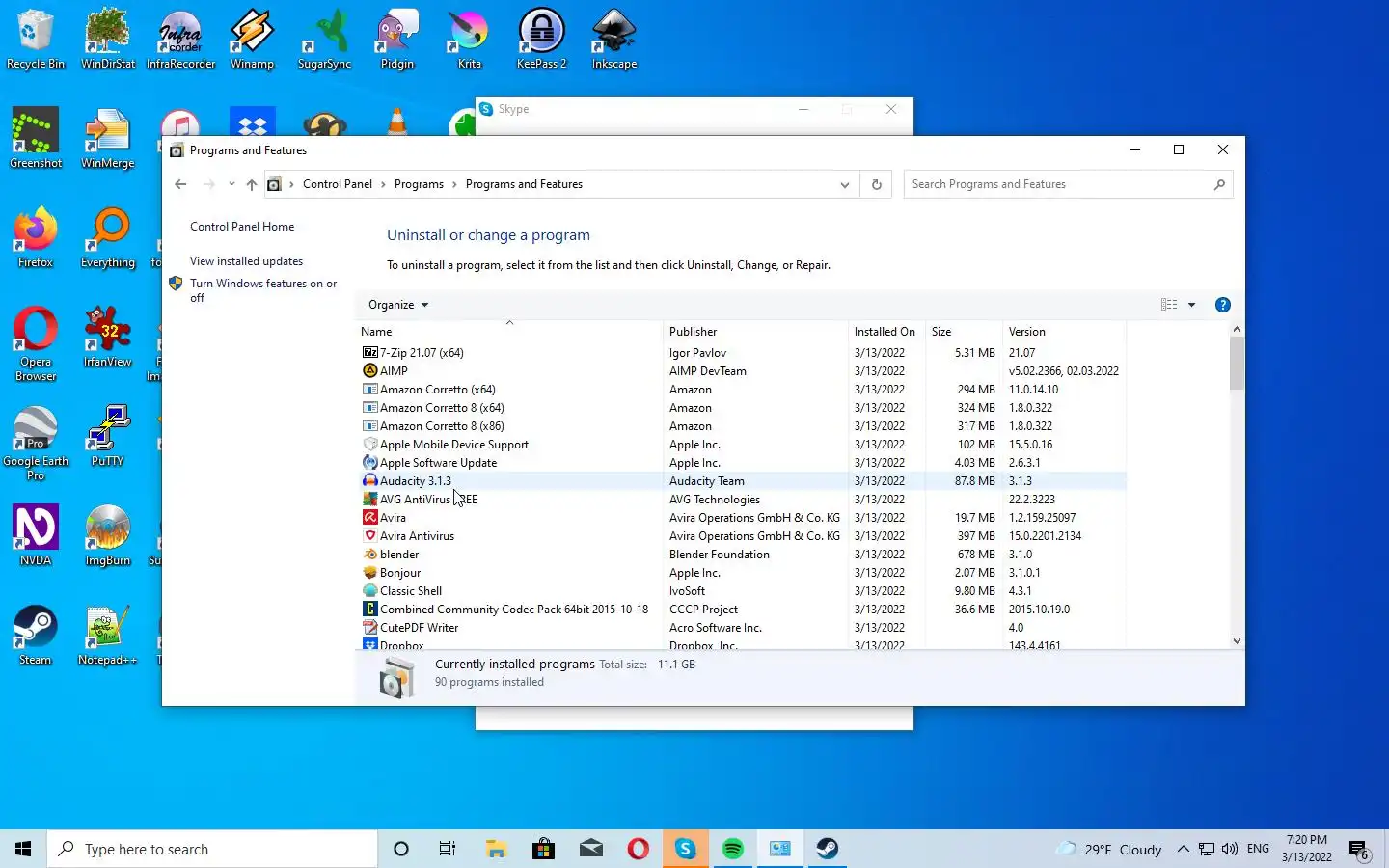Sort programs by Size column header

tap(964, 331)
